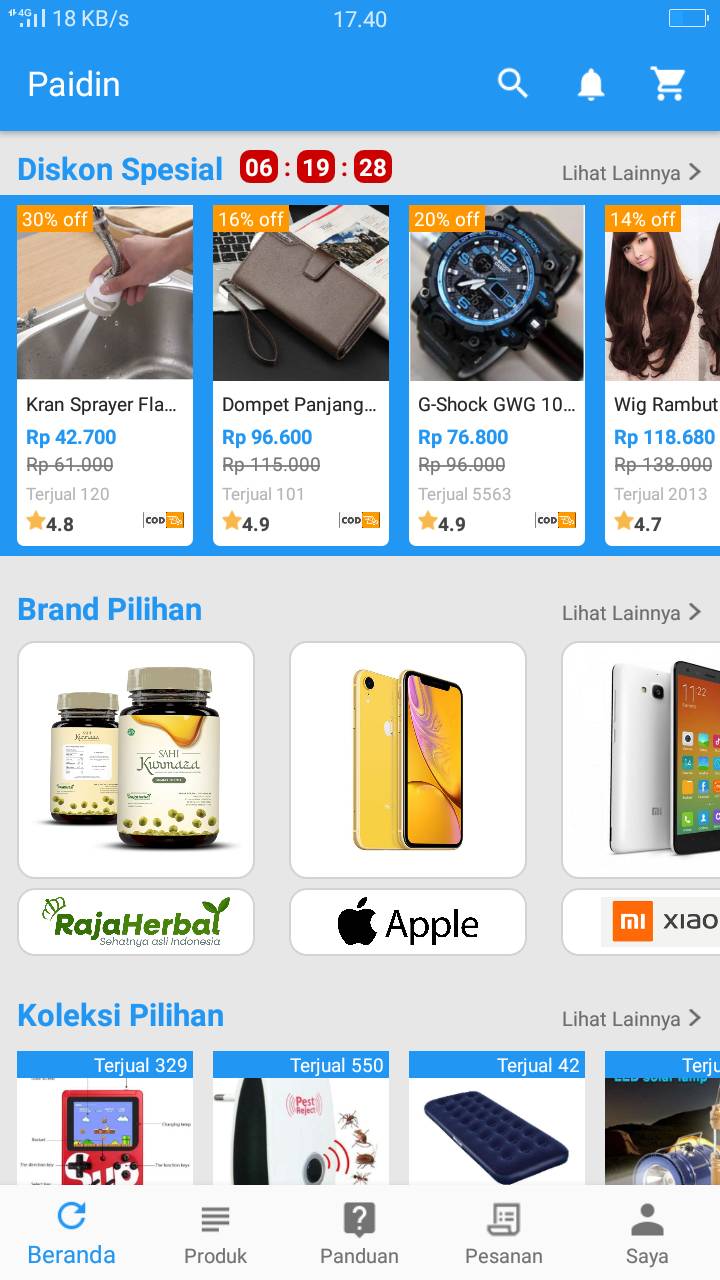Tap the COD badge on Kran Sprayer
Viewport: 720px width, 1280px height.
164,520
